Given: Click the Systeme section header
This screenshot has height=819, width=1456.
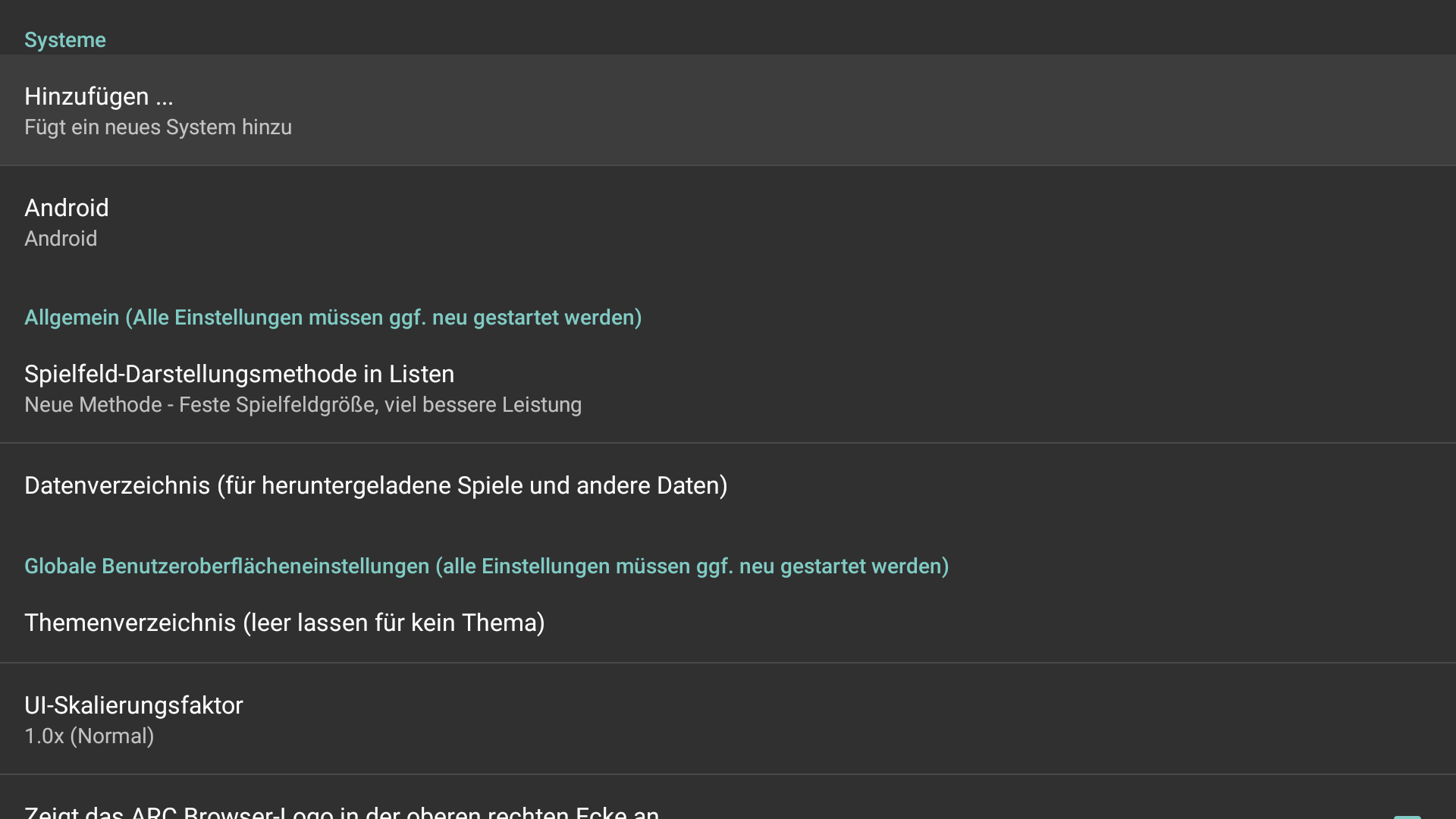Looking at the screenshot, I should 65,40.
